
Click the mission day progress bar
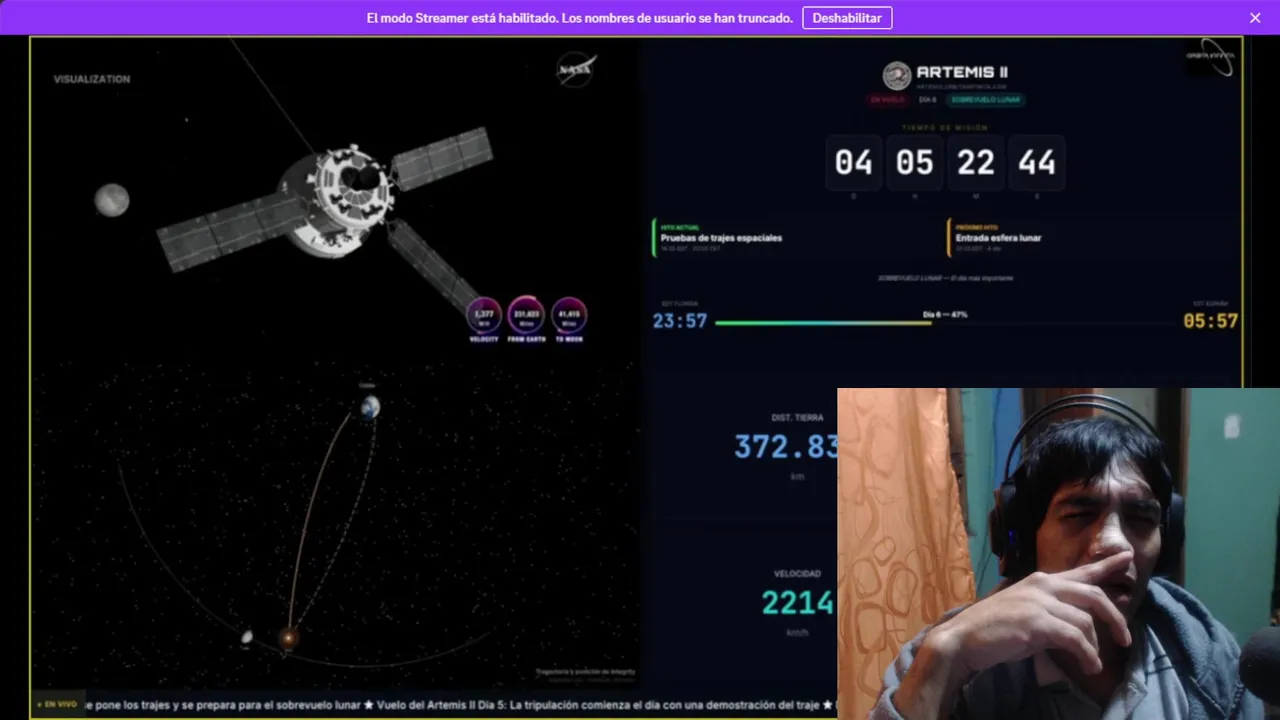945,323
